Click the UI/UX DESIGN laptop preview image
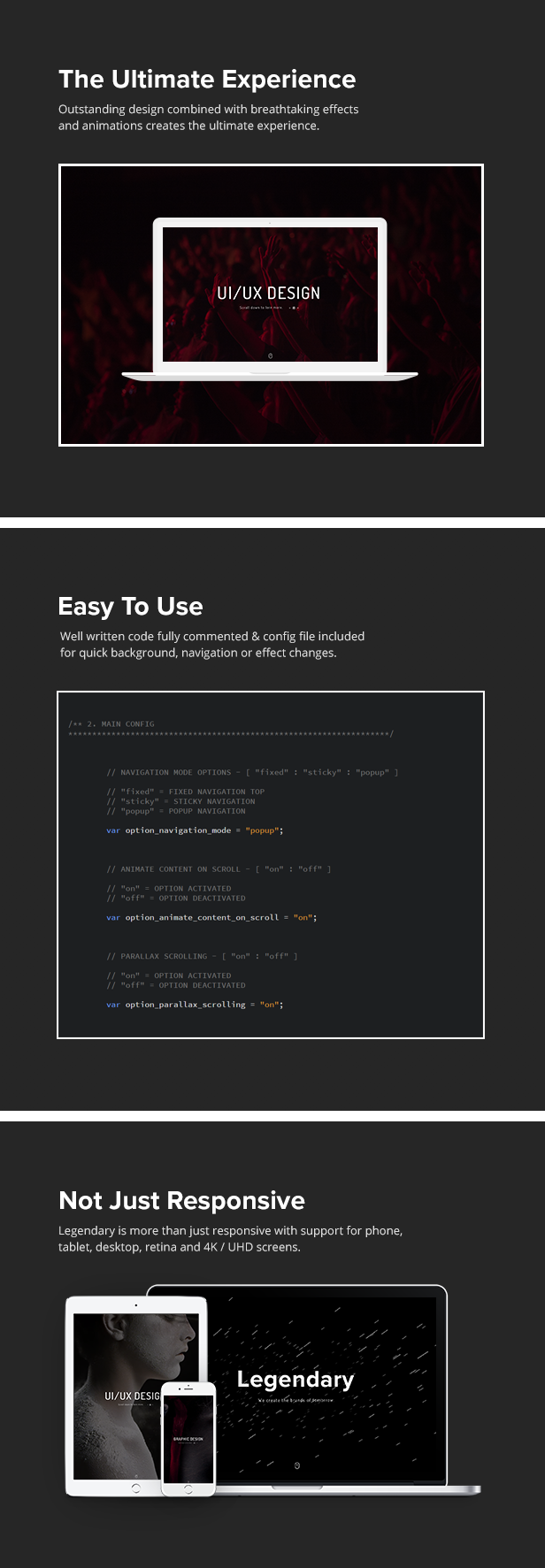545x1568 pixels. [271, 305]
